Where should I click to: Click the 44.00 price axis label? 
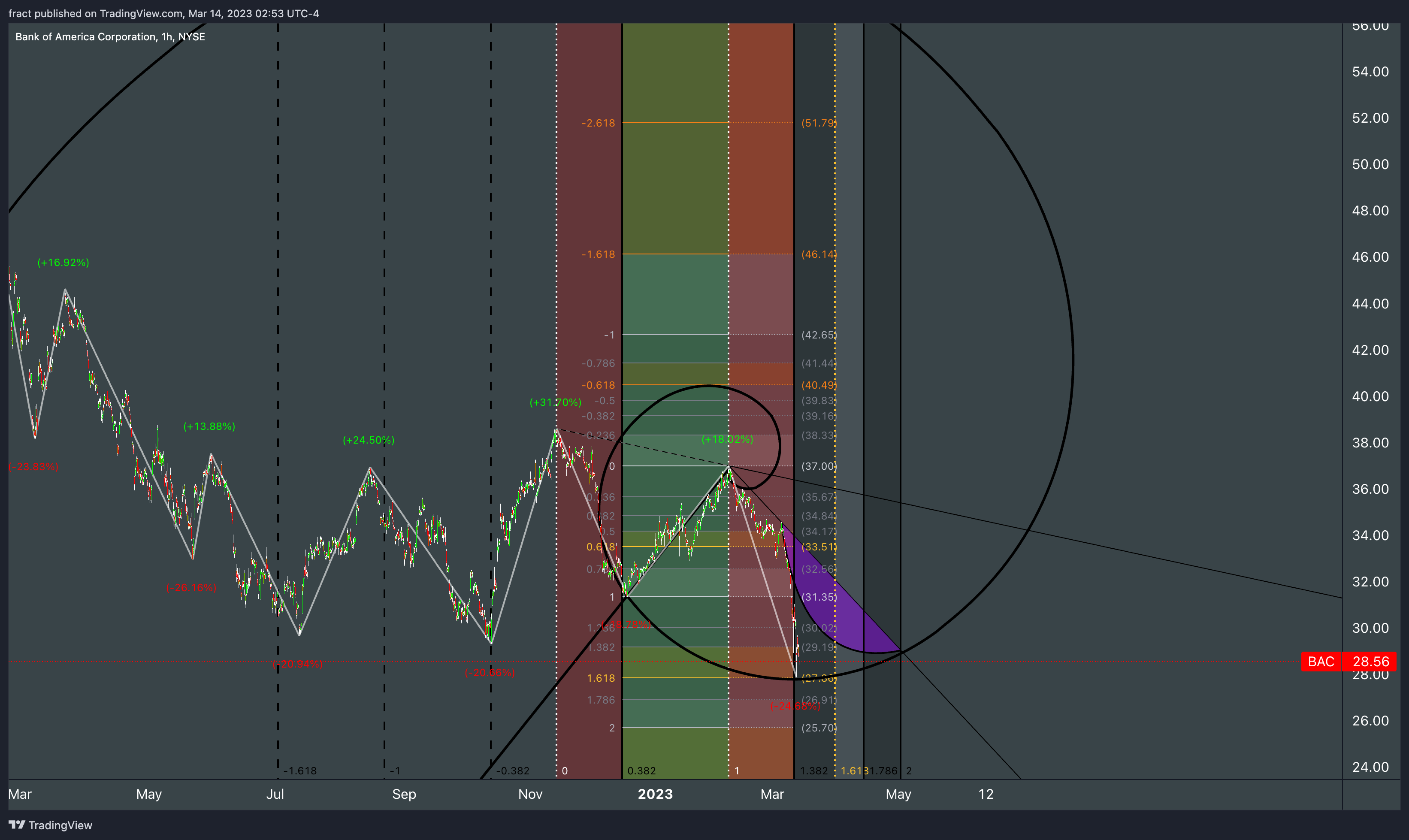pos(1370,303)
